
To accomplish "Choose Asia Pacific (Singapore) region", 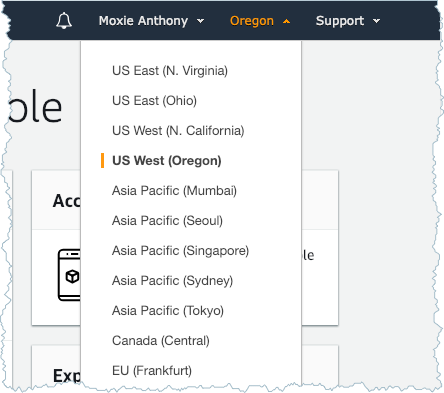I will [x=180, y=251].
